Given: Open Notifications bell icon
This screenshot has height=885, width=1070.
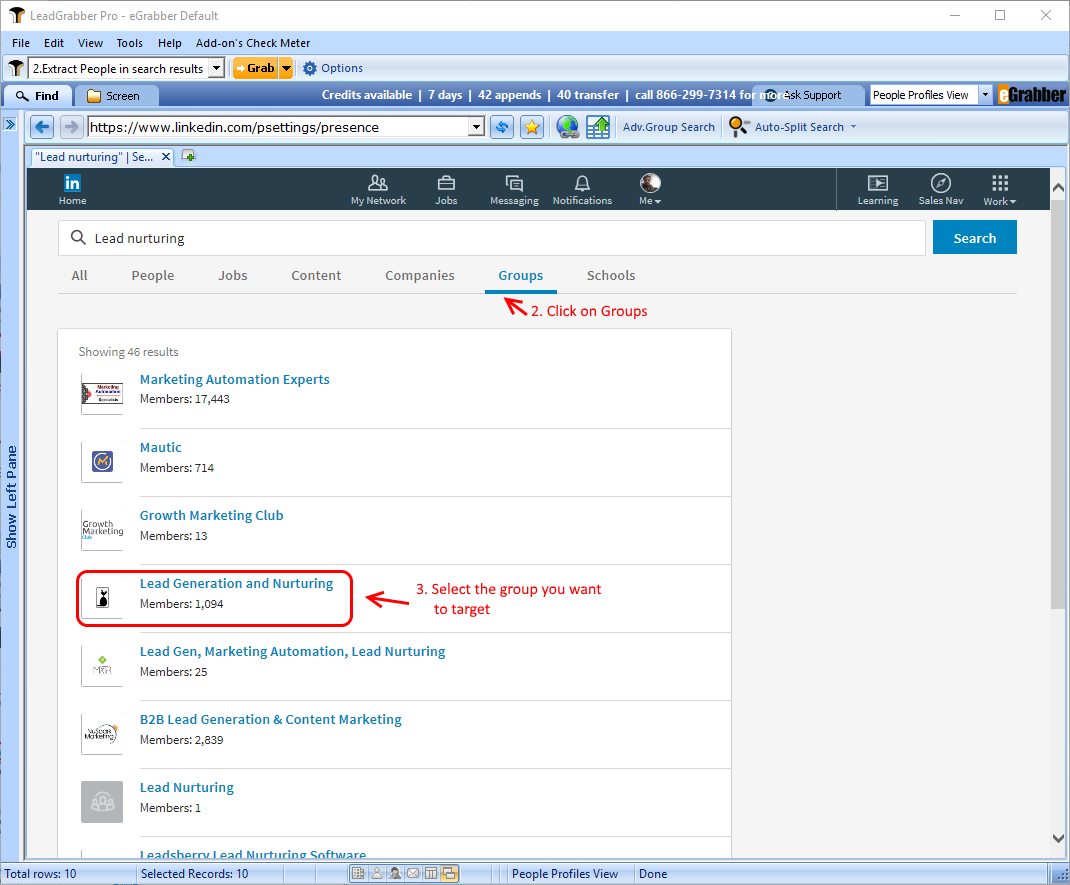Looking at the screenshot, I should [582, 189].
